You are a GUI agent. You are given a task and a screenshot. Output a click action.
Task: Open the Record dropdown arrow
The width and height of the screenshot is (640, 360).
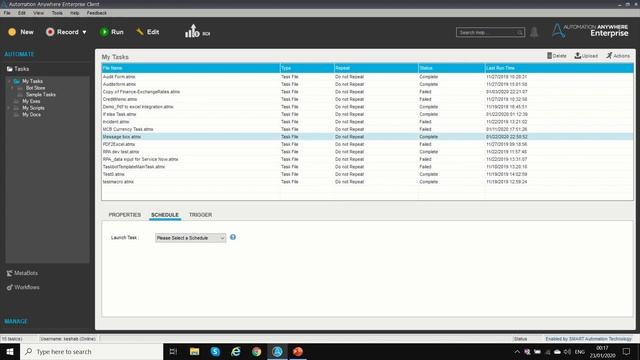[x=84, y=32]
